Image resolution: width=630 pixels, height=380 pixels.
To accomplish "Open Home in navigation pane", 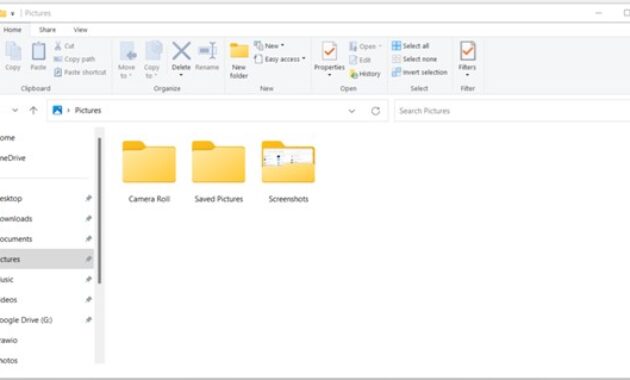I will point(8,138).
